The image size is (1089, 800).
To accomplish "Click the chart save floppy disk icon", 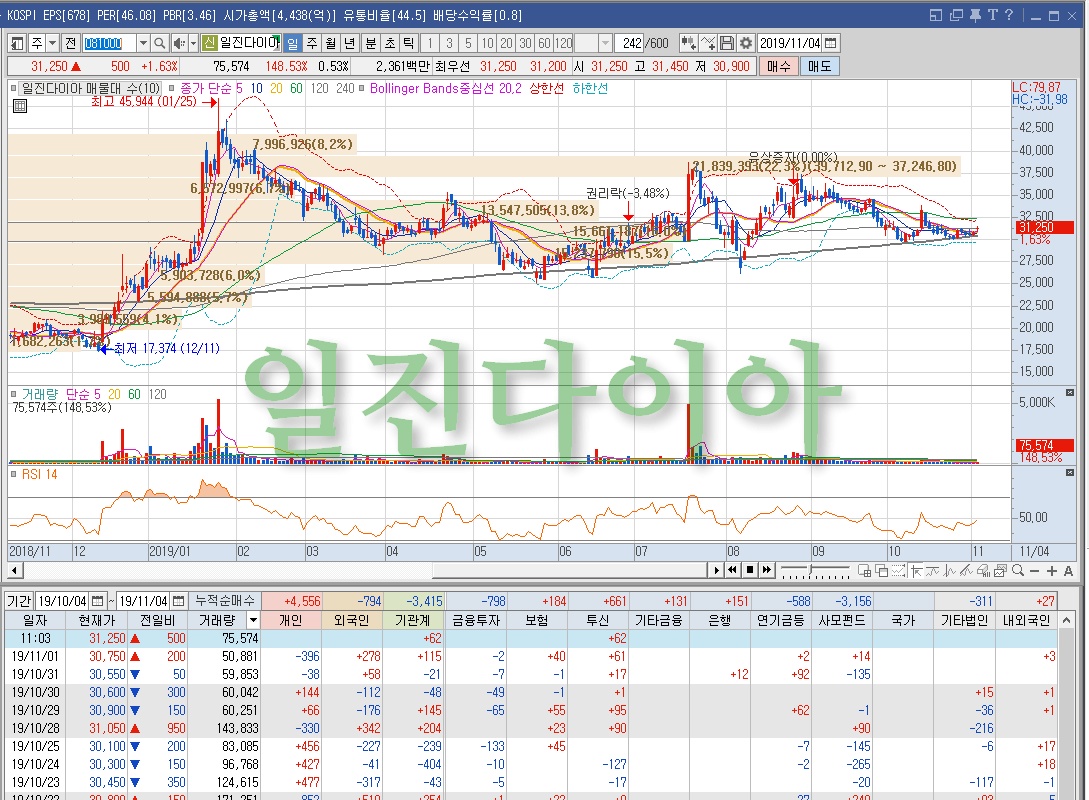I will click(x=726, y=43).
